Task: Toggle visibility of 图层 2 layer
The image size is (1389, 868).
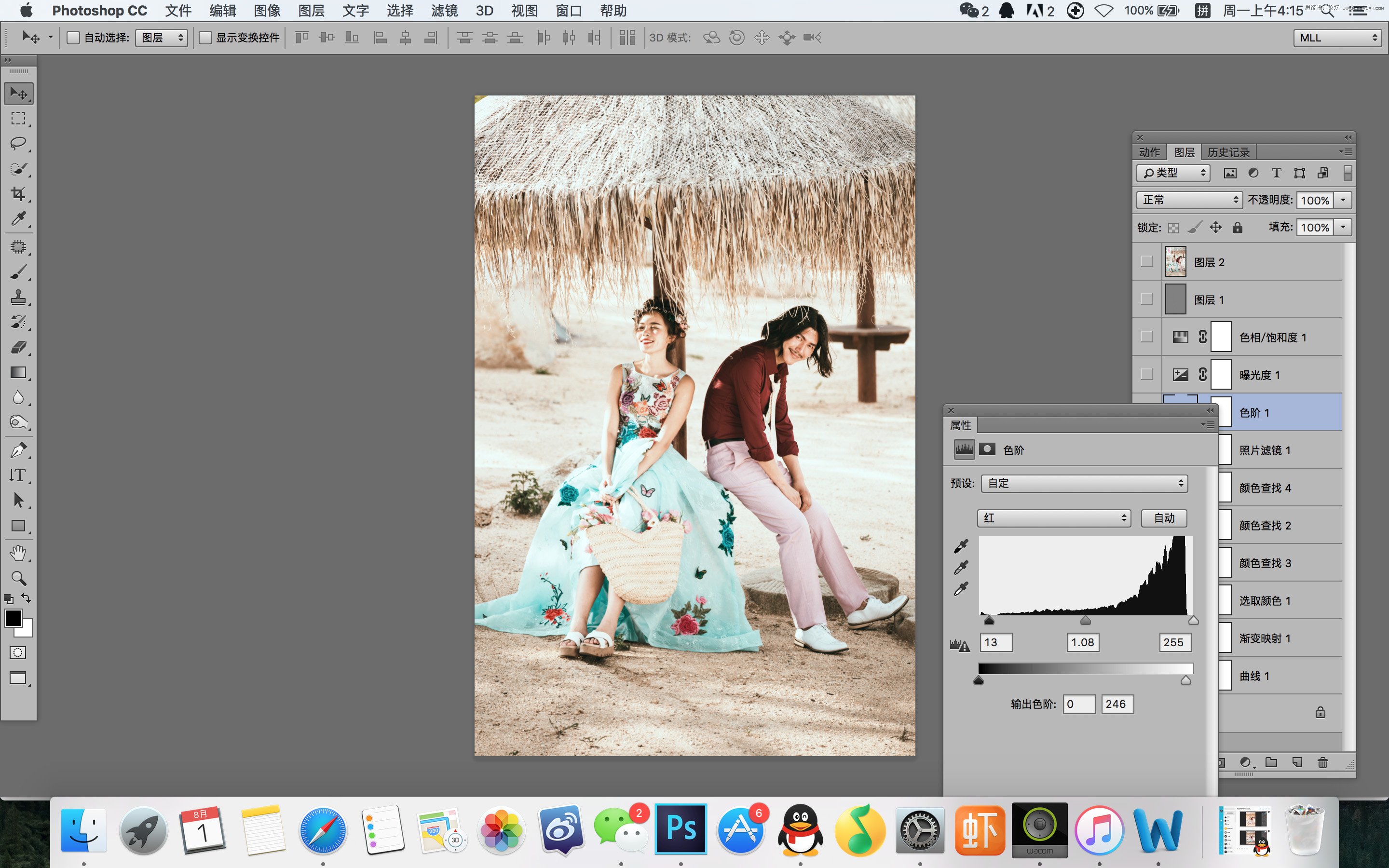Action: [1146, 262]
